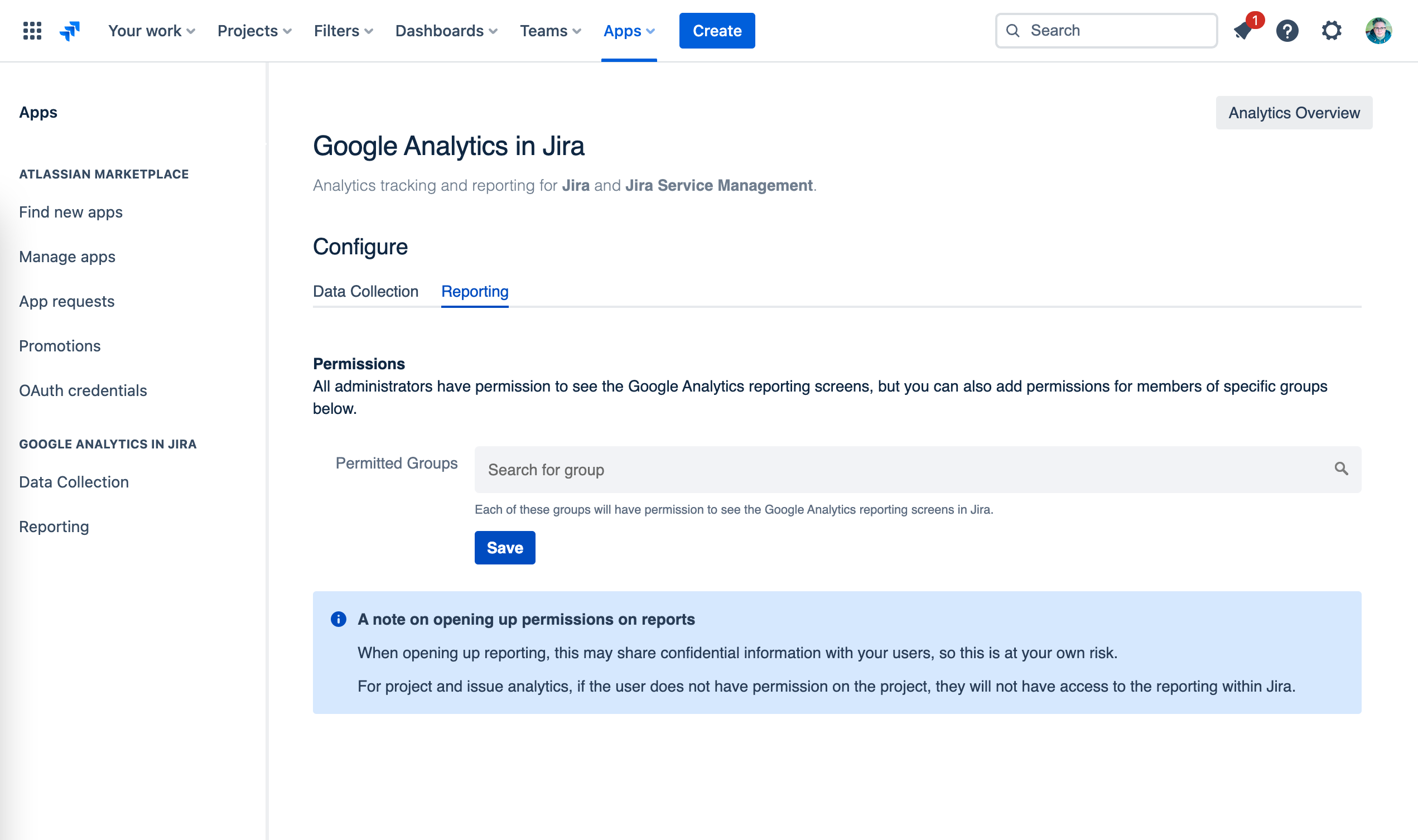Select the Reporting tab under Configure

[475, 292]
